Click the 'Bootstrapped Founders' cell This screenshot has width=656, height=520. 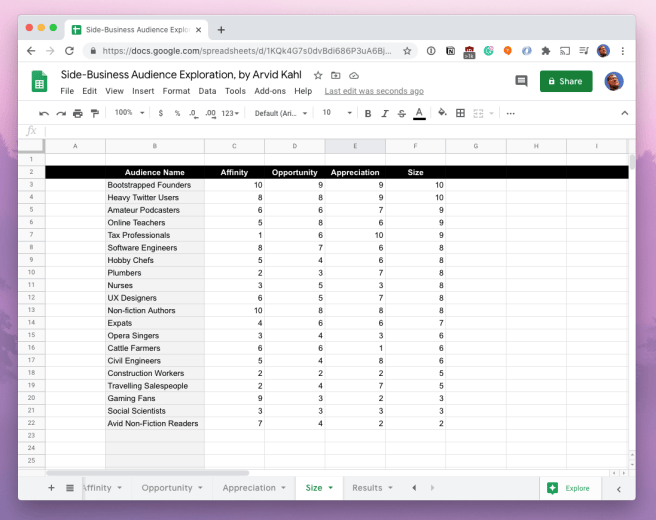pos(155,185)
